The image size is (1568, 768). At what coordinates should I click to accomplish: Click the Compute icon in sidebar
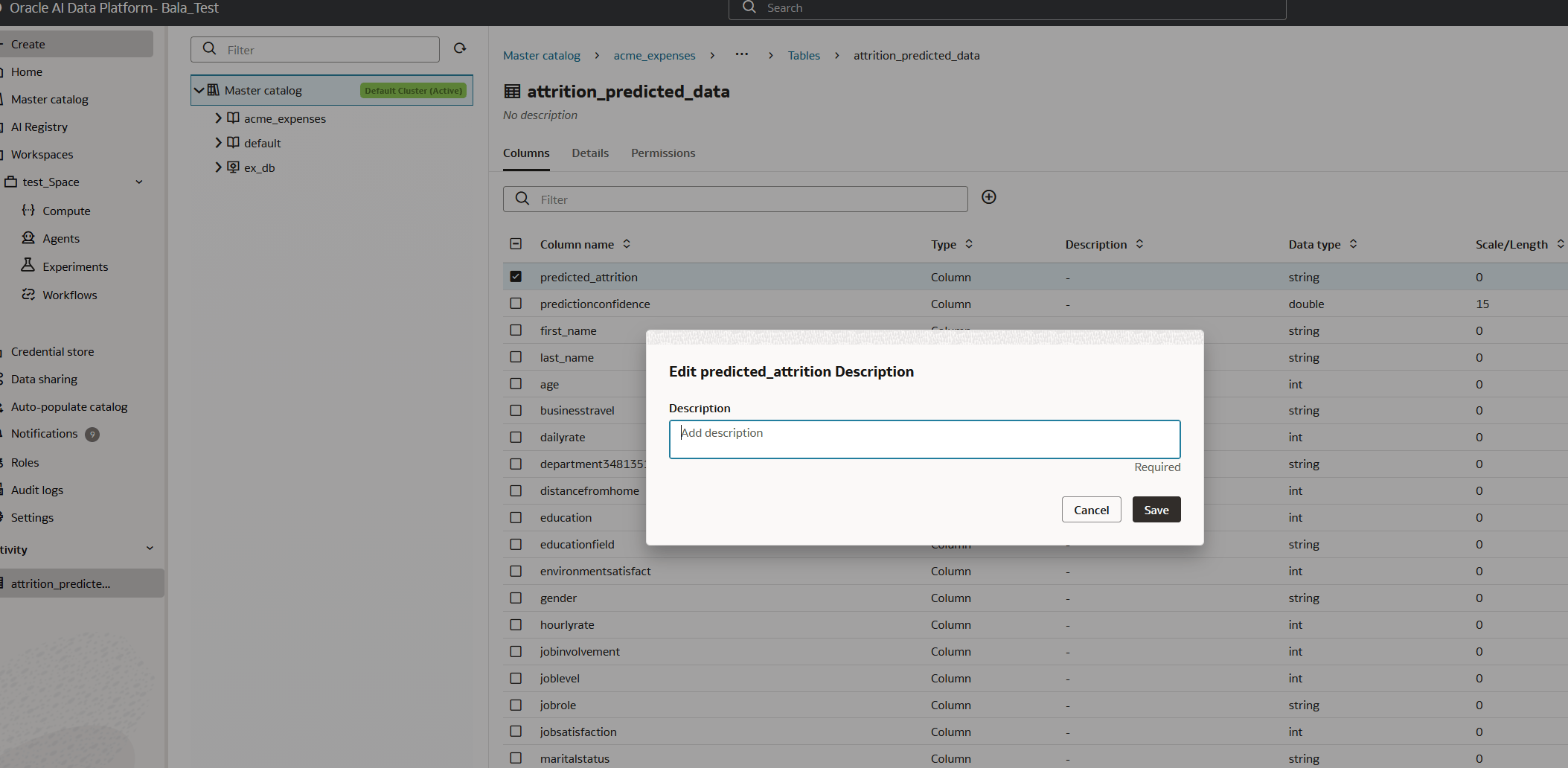[x=28, y=211]
